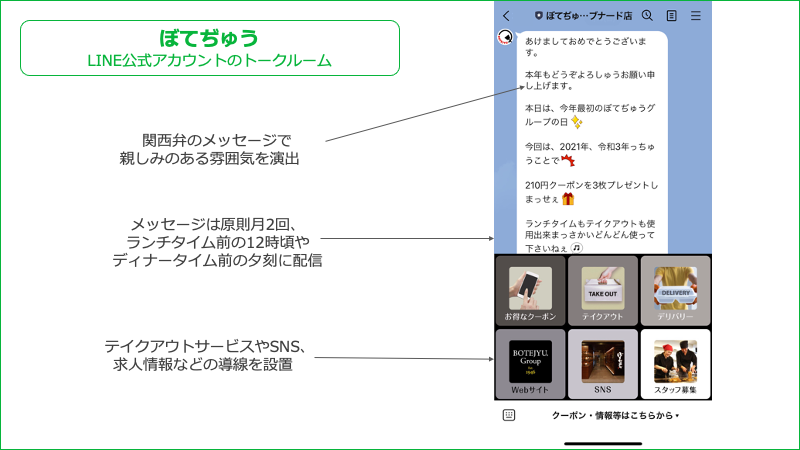Open the デリバリー tile
The image size is (800, 450).
coord(675,291)
